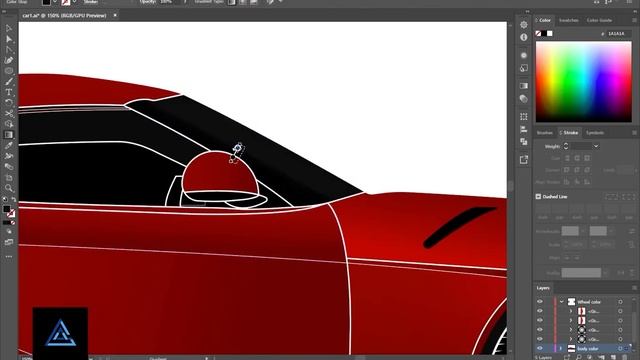The image size is (640, 360).
Task: Select the Selection tool arrow
Action: coord(9,29)
